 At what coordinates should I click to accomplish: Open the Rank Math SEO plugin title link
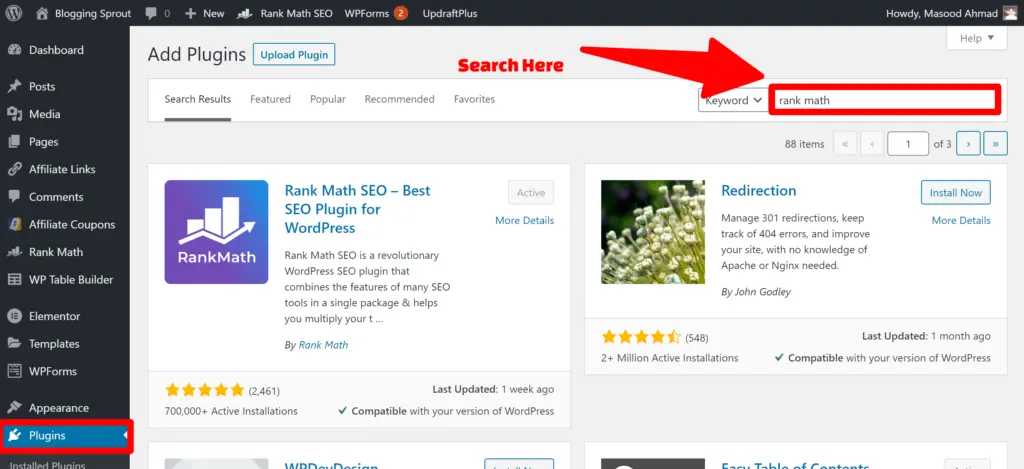pyautogui.click(x=357, y=209)
